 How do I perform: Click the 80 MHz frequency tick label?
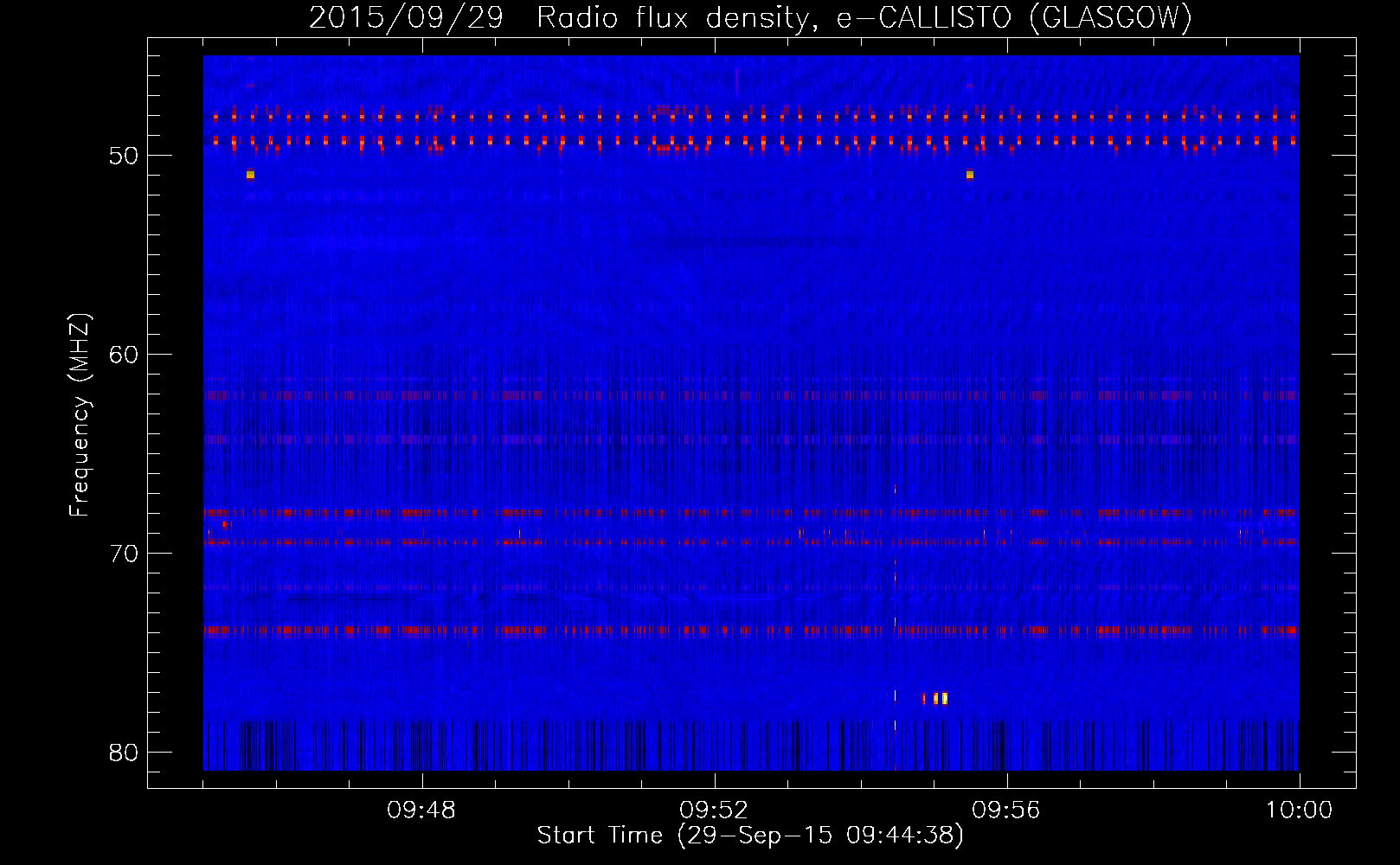coord(125,752)
